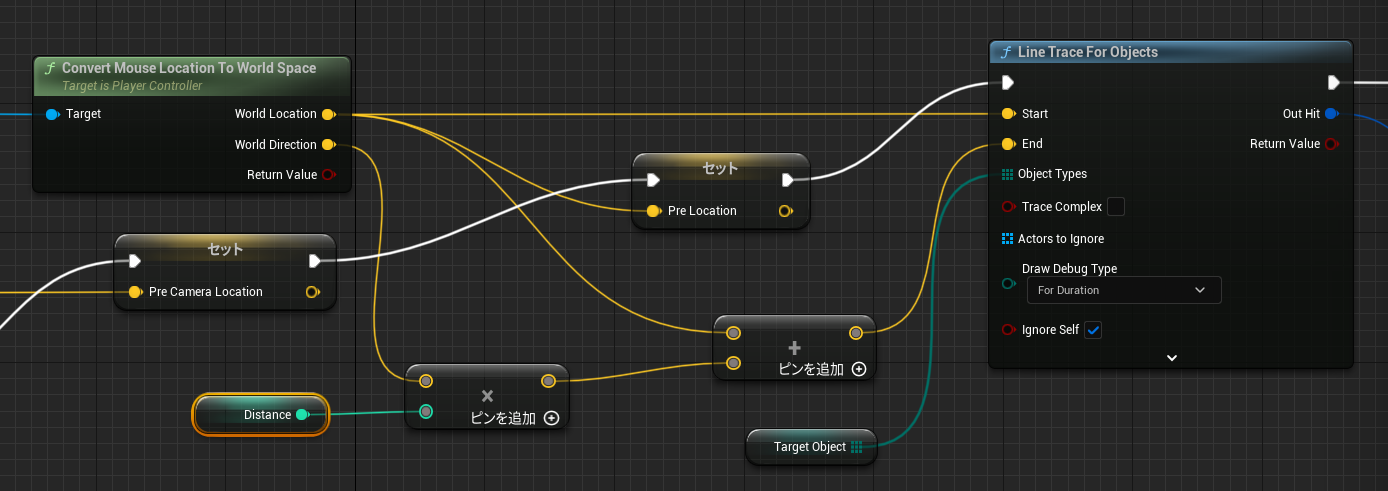Click the Ignore Self boolean pin
Viewport: 1388px width, 491px height.
[1008, 330]
